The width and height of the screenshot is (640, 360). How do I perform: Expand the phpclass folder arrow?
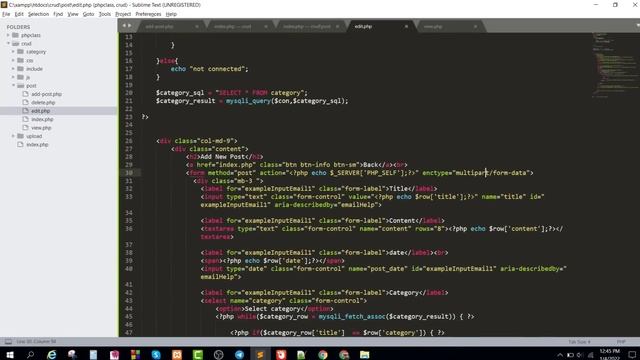tap(8, 36)
